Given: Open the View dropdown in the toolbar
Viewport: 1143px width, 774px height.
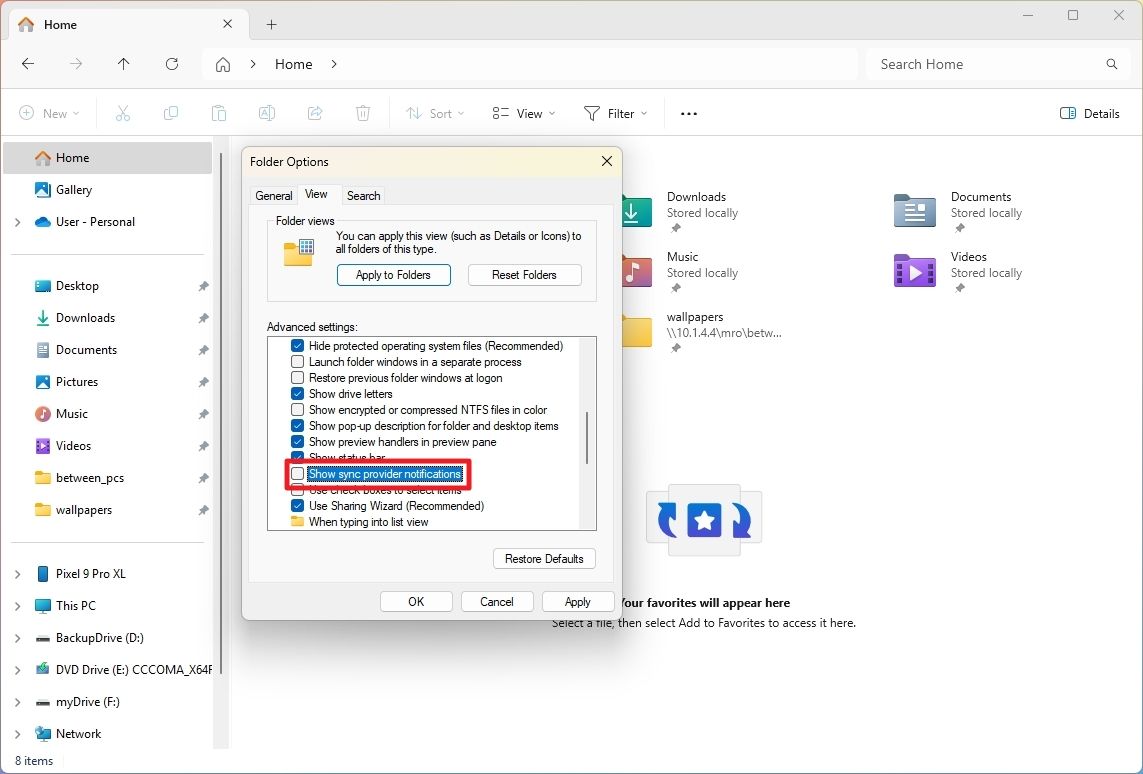Looking at the screenshot, I should (522, 113).
